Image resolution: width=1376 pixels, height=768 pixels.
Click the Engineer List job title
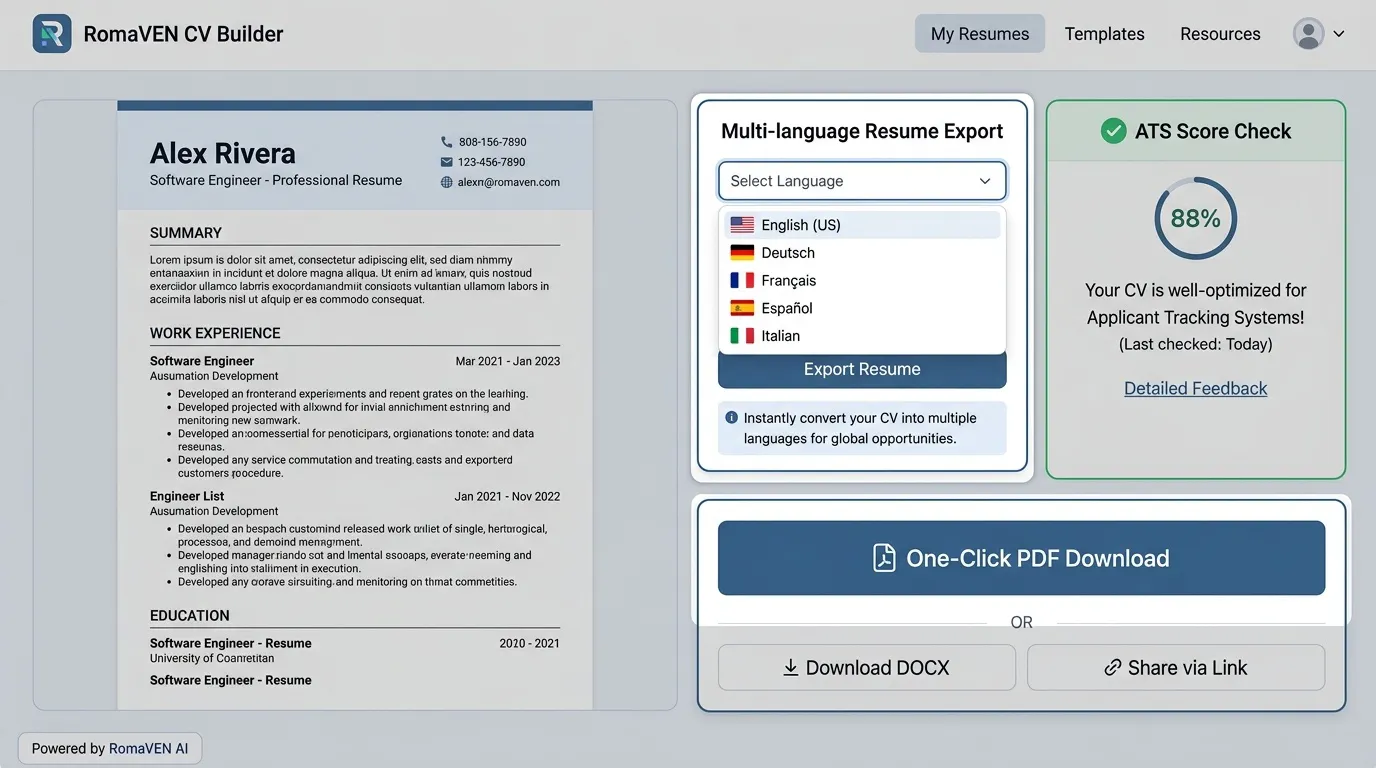point(187,496)
